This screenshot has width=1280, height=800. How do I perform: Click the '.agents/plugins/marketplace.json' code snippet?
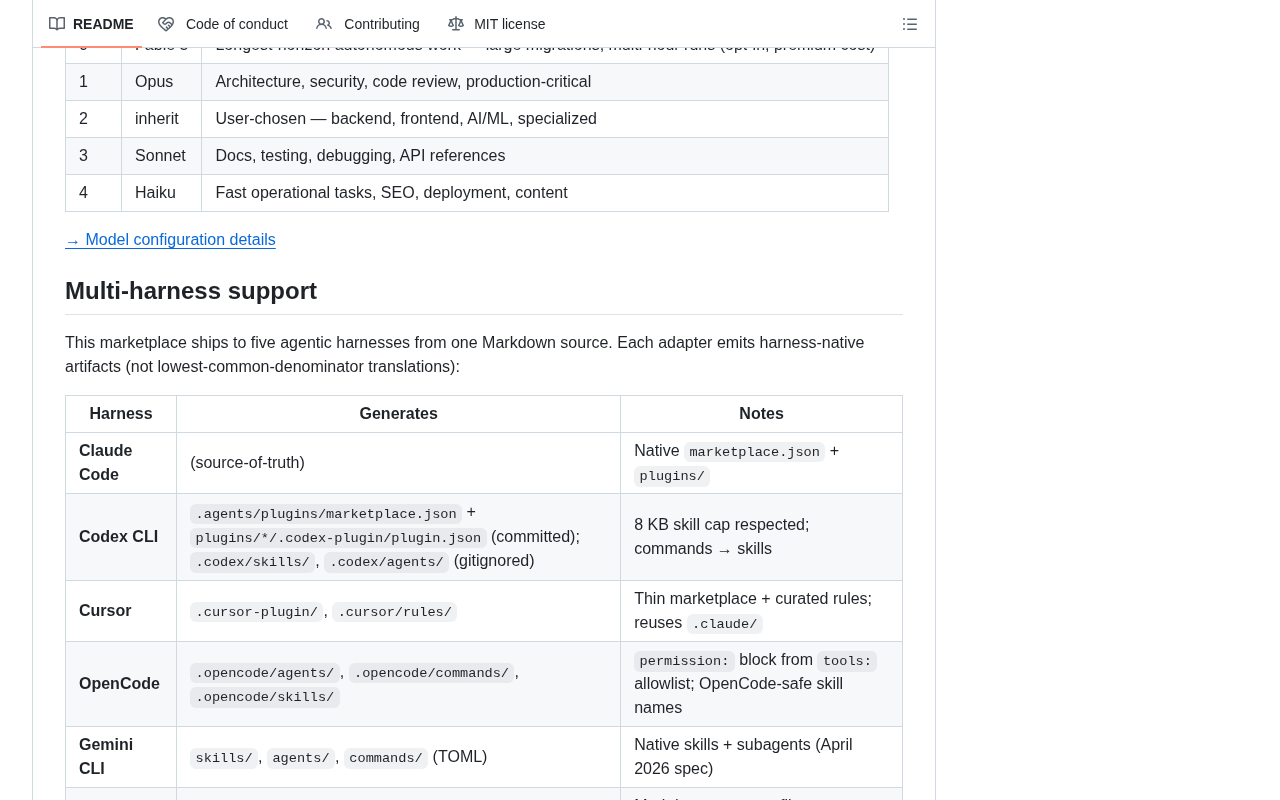tap(326, 514)
